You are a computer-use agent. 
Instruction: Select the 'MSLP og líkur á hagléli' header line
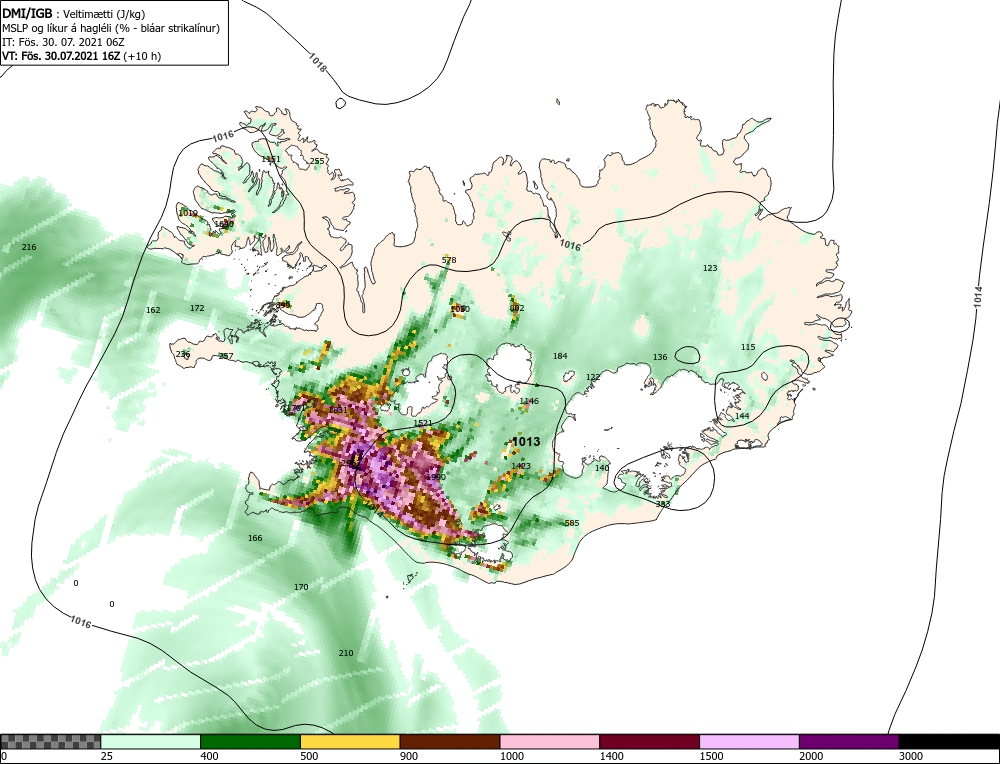point(111,28)
